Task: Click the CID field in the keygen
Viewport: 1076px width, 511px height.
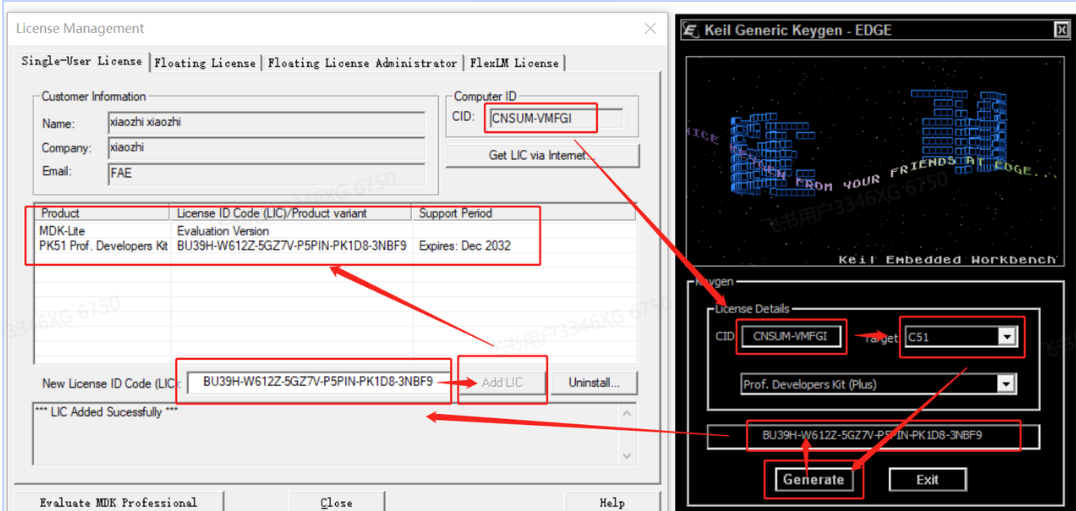Action: click(x=791, y=337)
